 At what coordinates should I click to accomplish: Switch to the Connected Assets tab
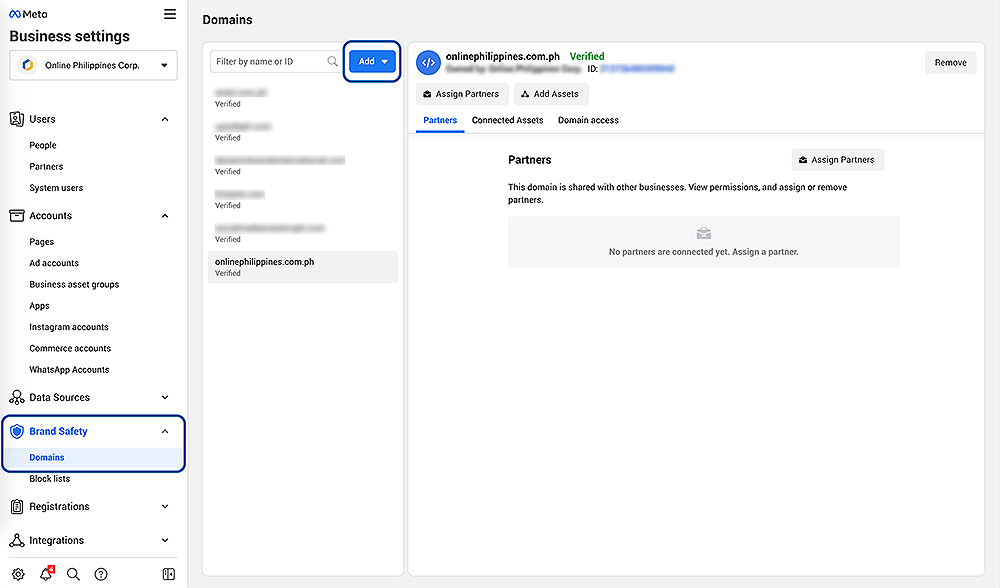click(x=507, y=120)
